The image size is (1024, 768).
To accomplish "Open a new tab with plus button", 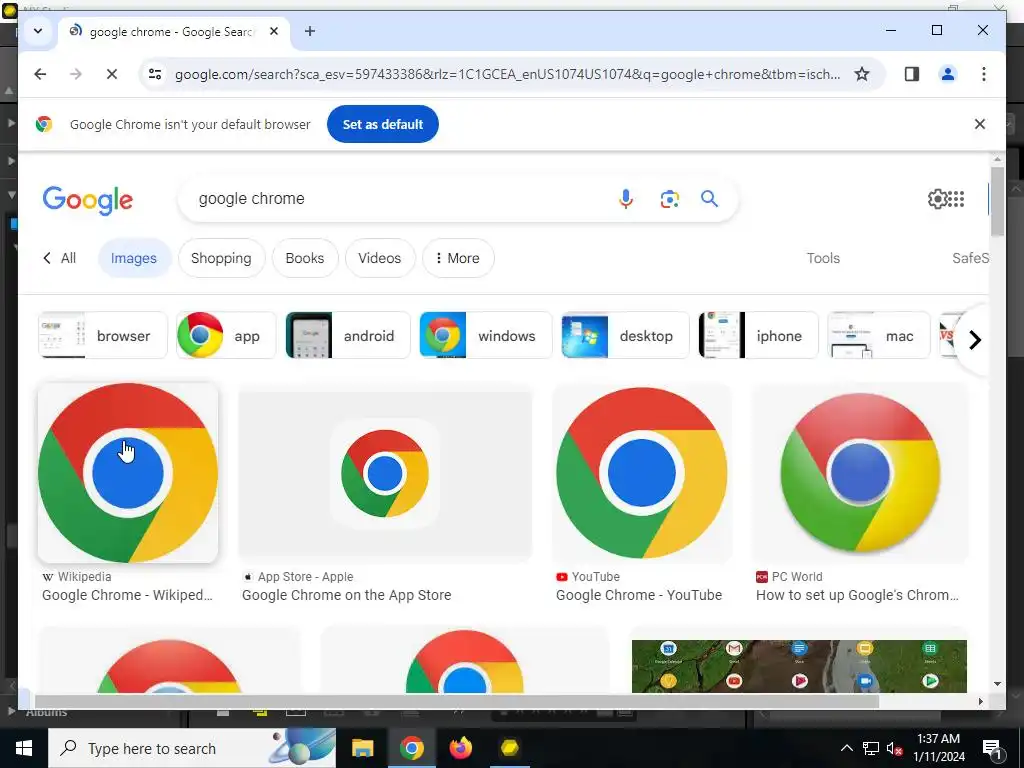I will pos(310,31).
